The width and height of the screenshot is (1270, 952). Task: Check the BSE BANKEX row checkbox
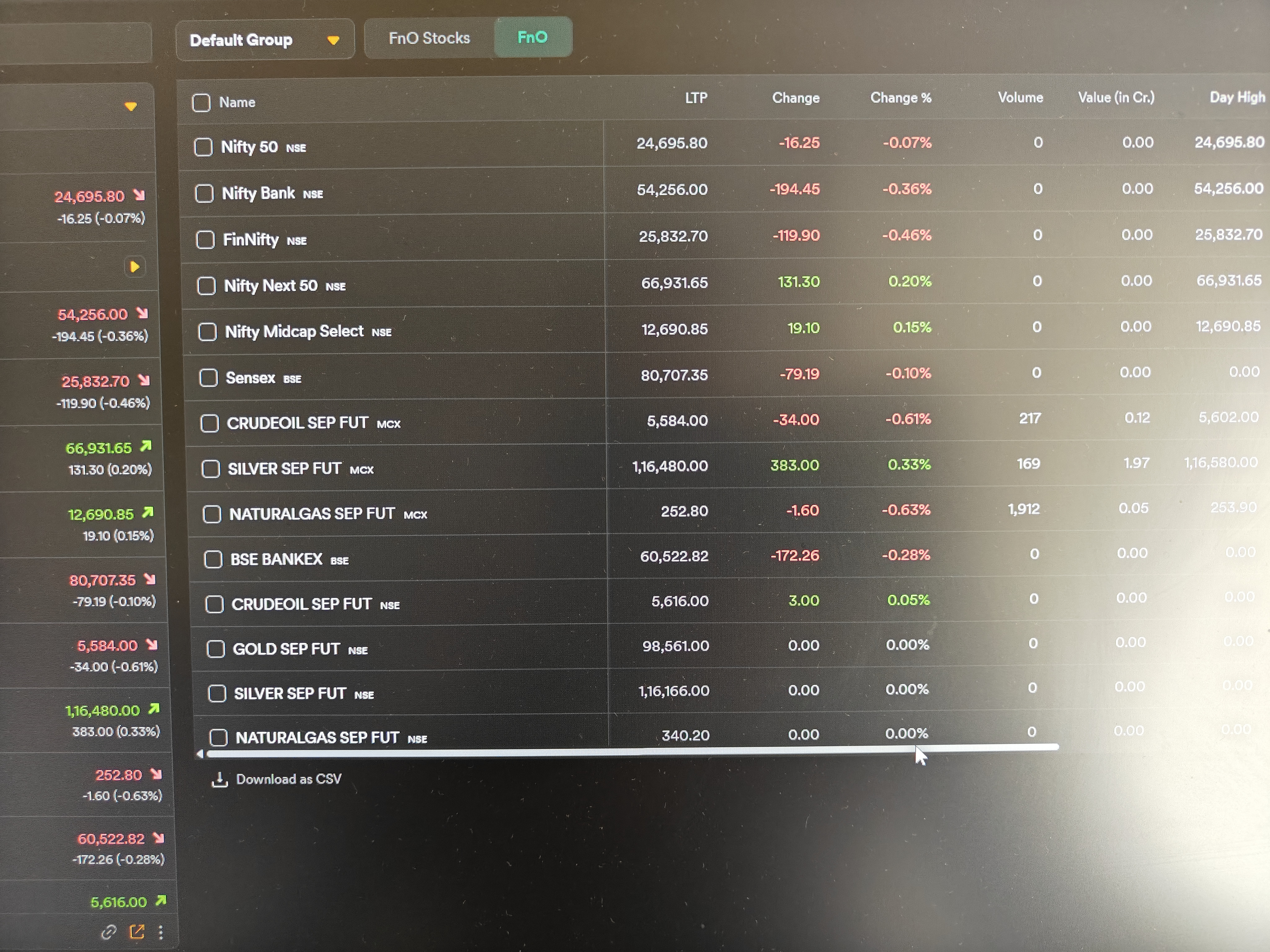(213, 559)
